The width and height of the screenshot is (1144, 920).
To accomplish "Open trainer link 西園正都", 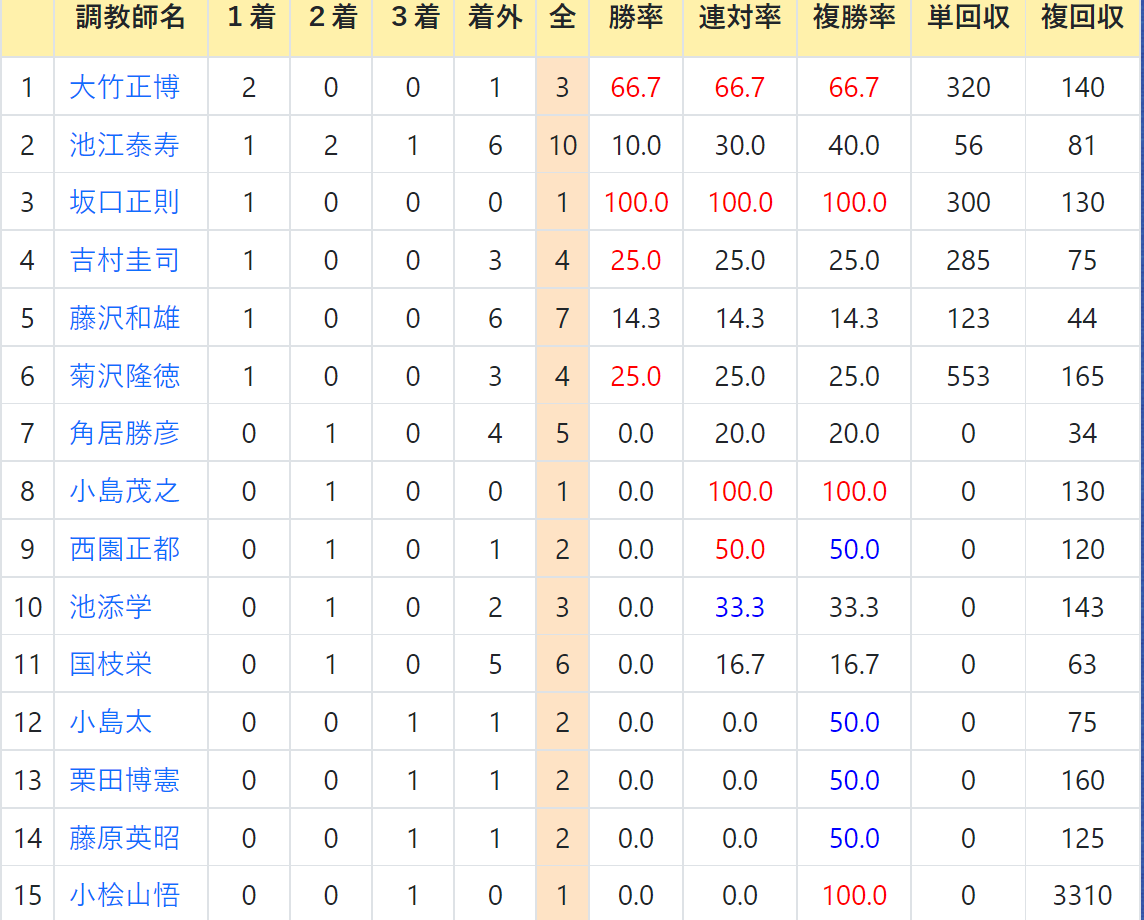I will [x=124, y=549].
